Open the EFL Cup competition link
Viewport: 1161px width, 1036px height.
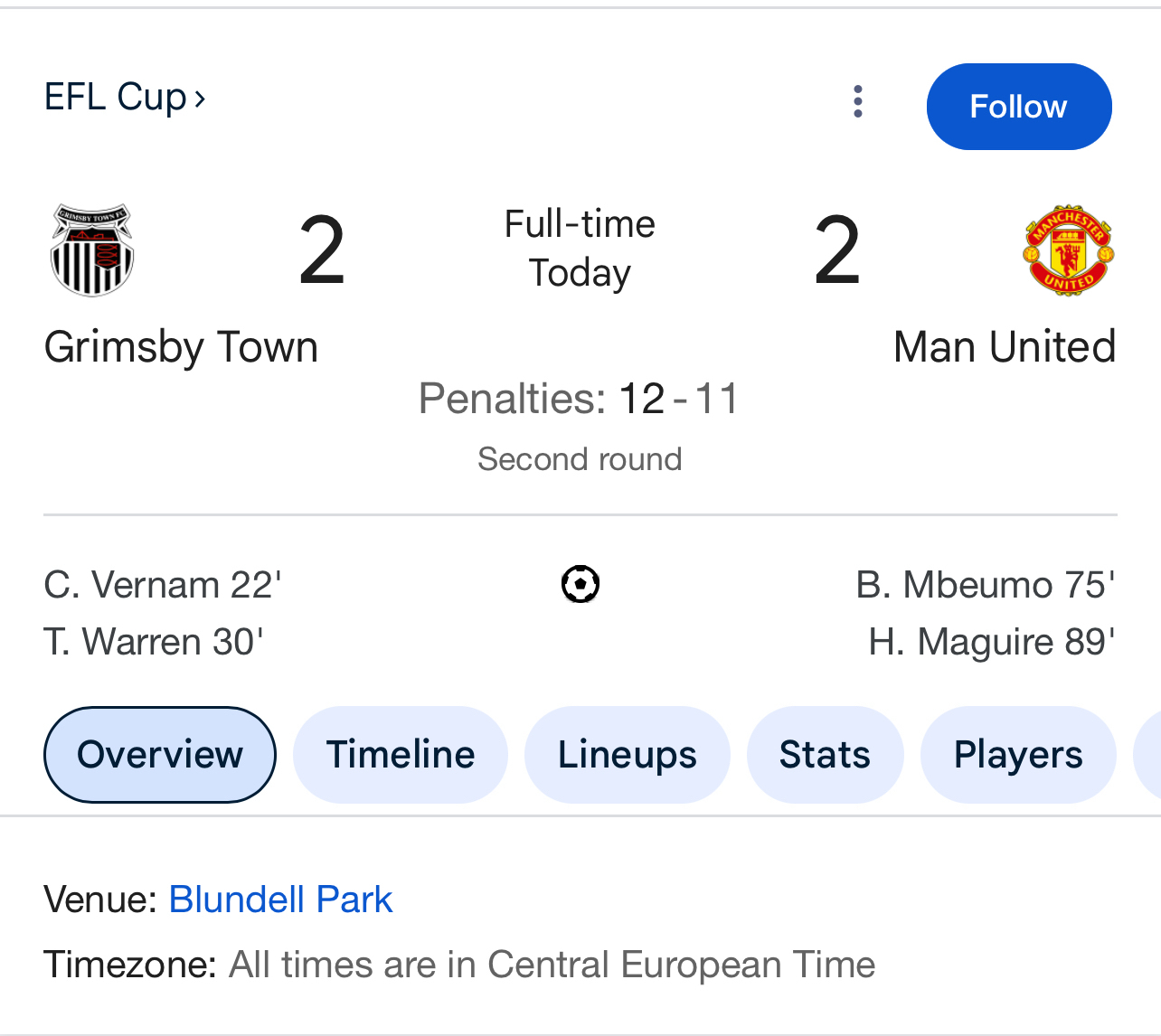[125, 97]
